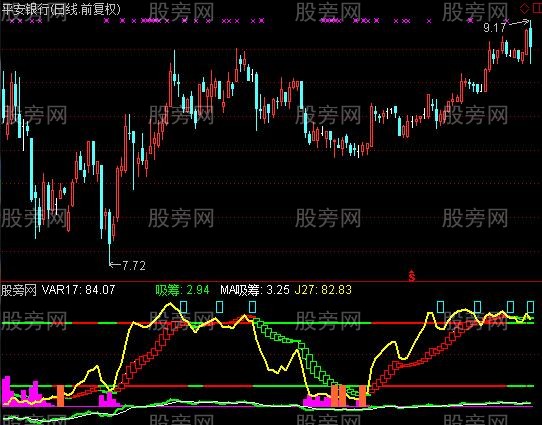The height and width of the screenshot is (425, 542).
Task: Select the 7.72 low price label
Action: click(134, 265)
